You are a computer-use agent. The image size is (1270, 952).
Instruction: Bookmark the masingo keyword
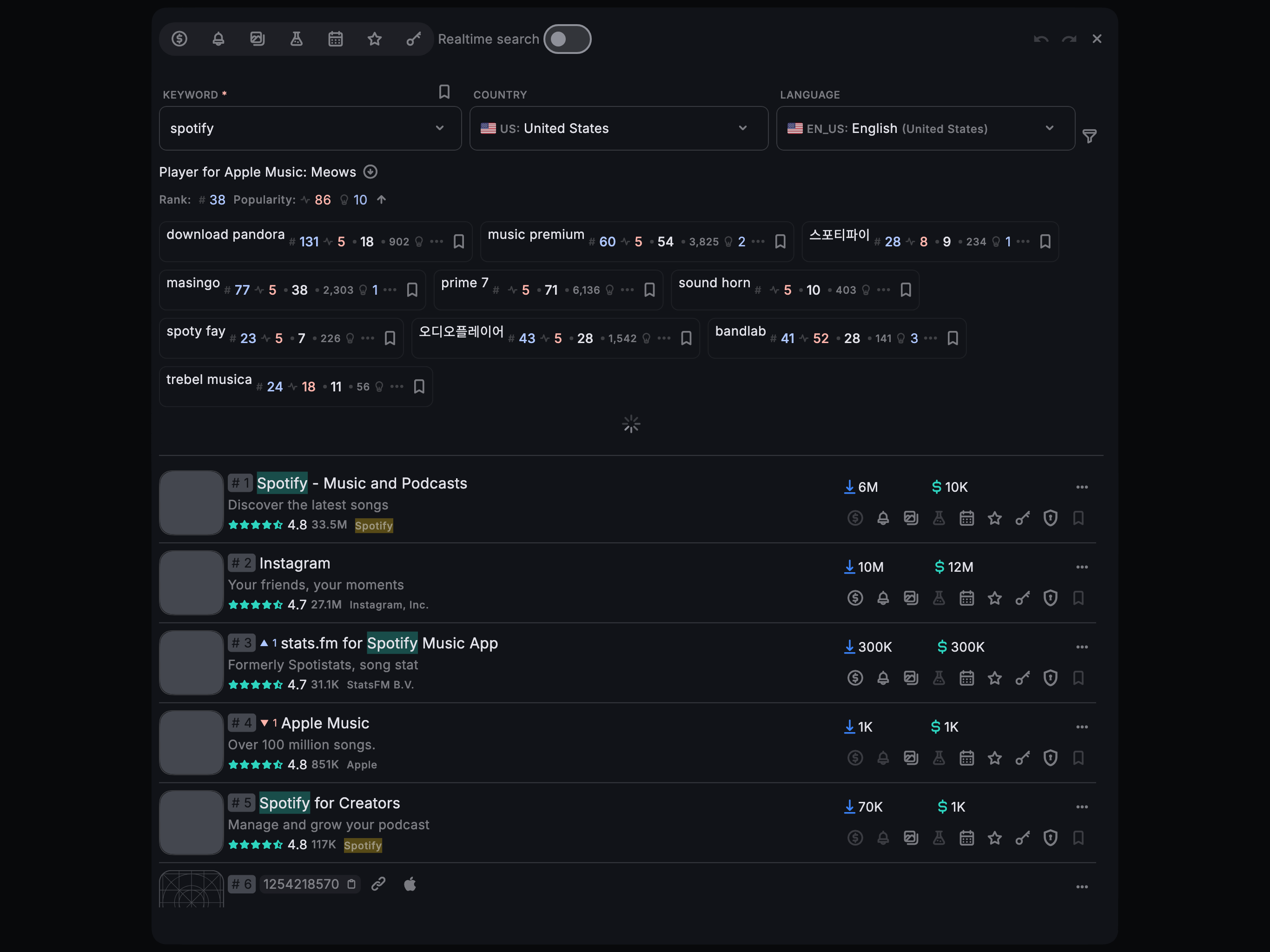tap(412, 290)
